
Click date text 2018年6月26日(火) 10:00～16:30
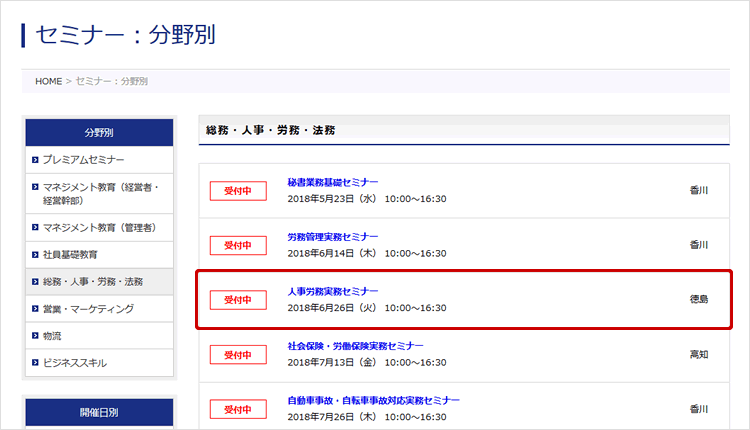pyautogui.click(x=367, y=308)
